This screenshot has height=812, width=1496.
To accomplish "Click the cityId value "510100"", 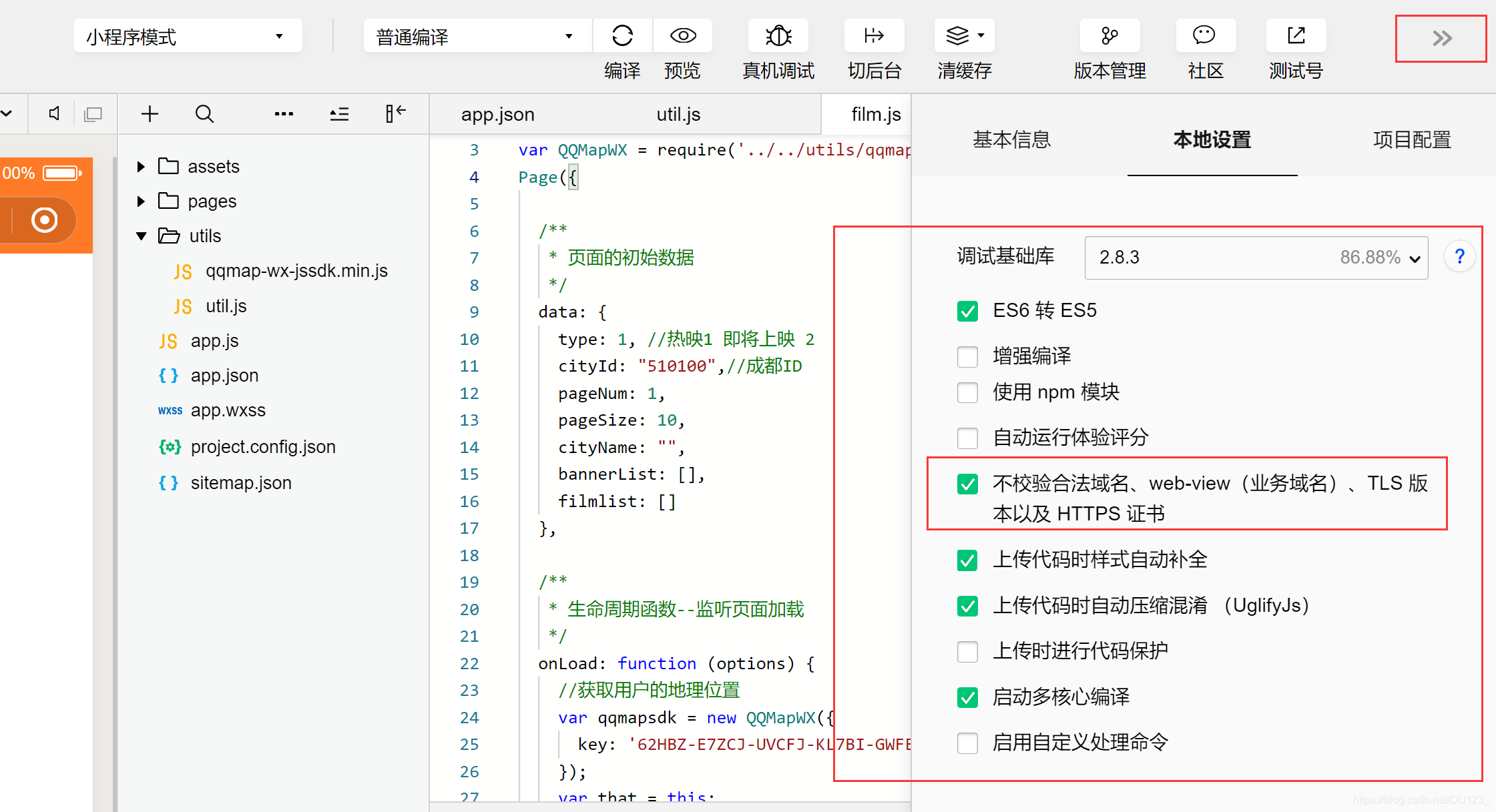I will (677, 366).
